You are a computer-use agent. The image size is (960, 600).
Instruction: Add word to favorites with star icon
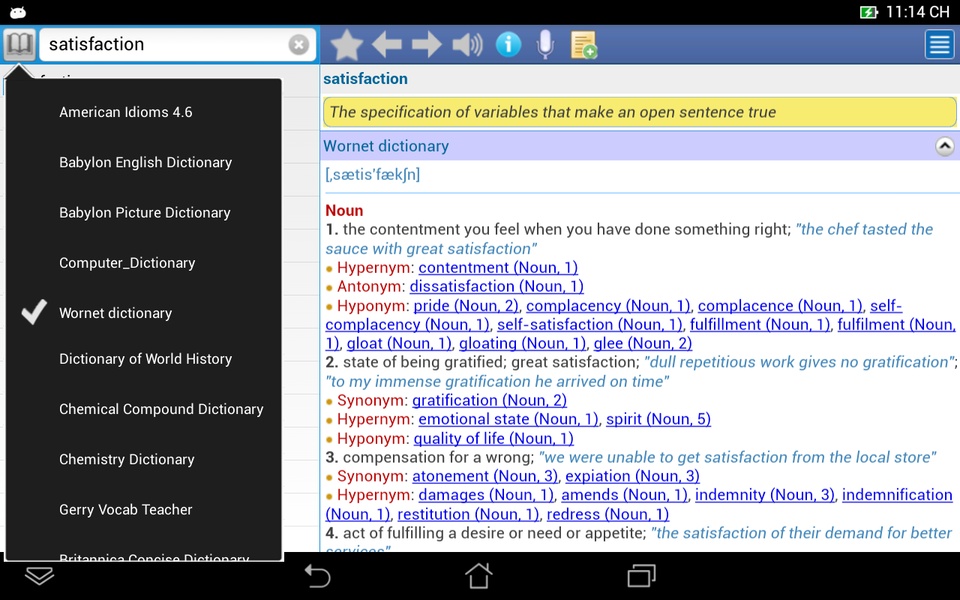click(346, 45)
